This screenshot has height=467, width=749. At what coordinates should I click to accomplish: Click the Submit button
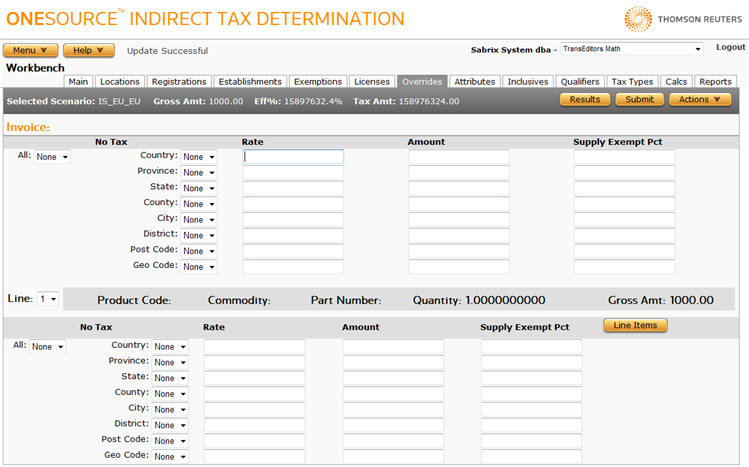[x=639, y=100]
